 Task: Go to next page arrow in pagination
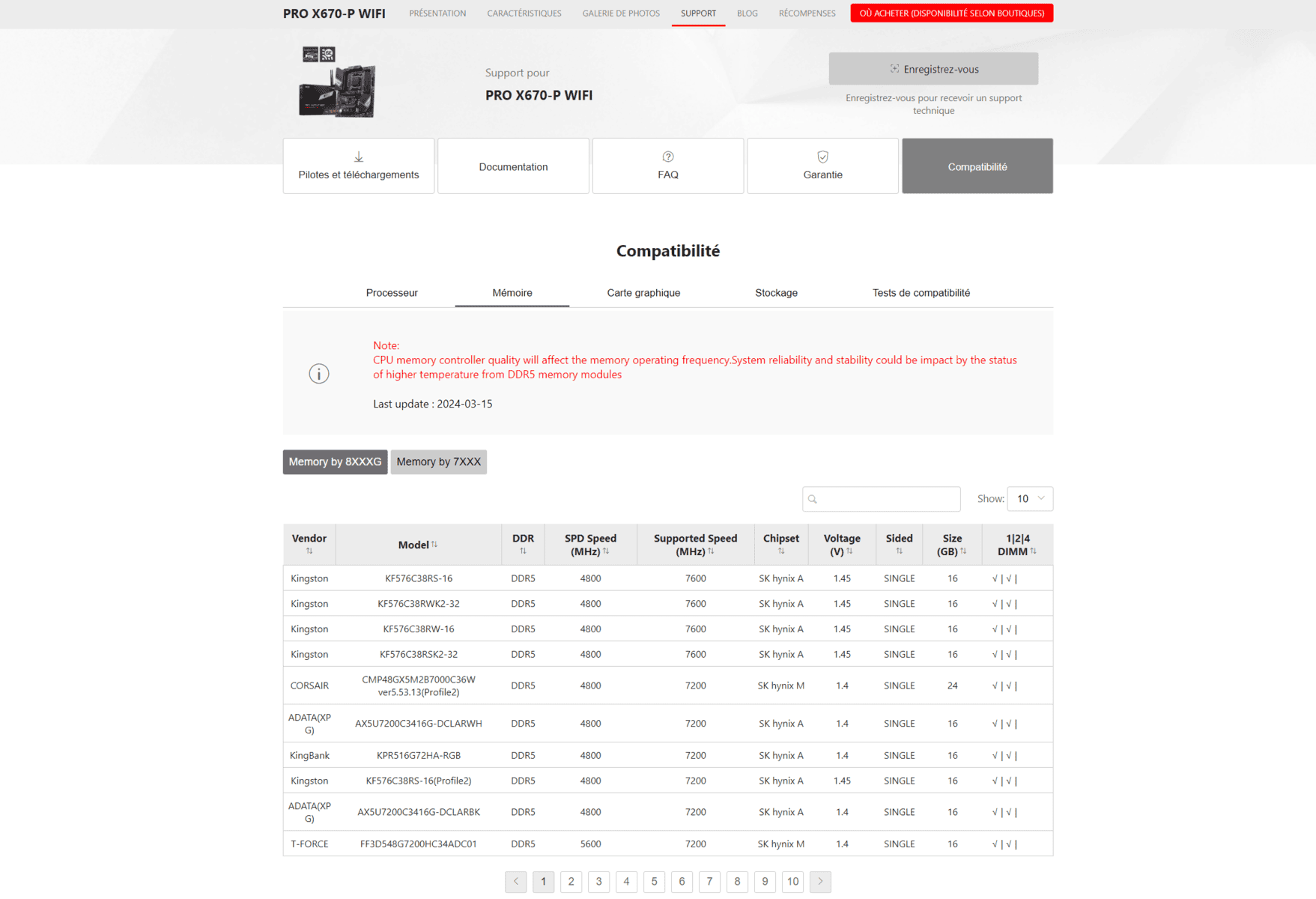(x=820, y=882)
